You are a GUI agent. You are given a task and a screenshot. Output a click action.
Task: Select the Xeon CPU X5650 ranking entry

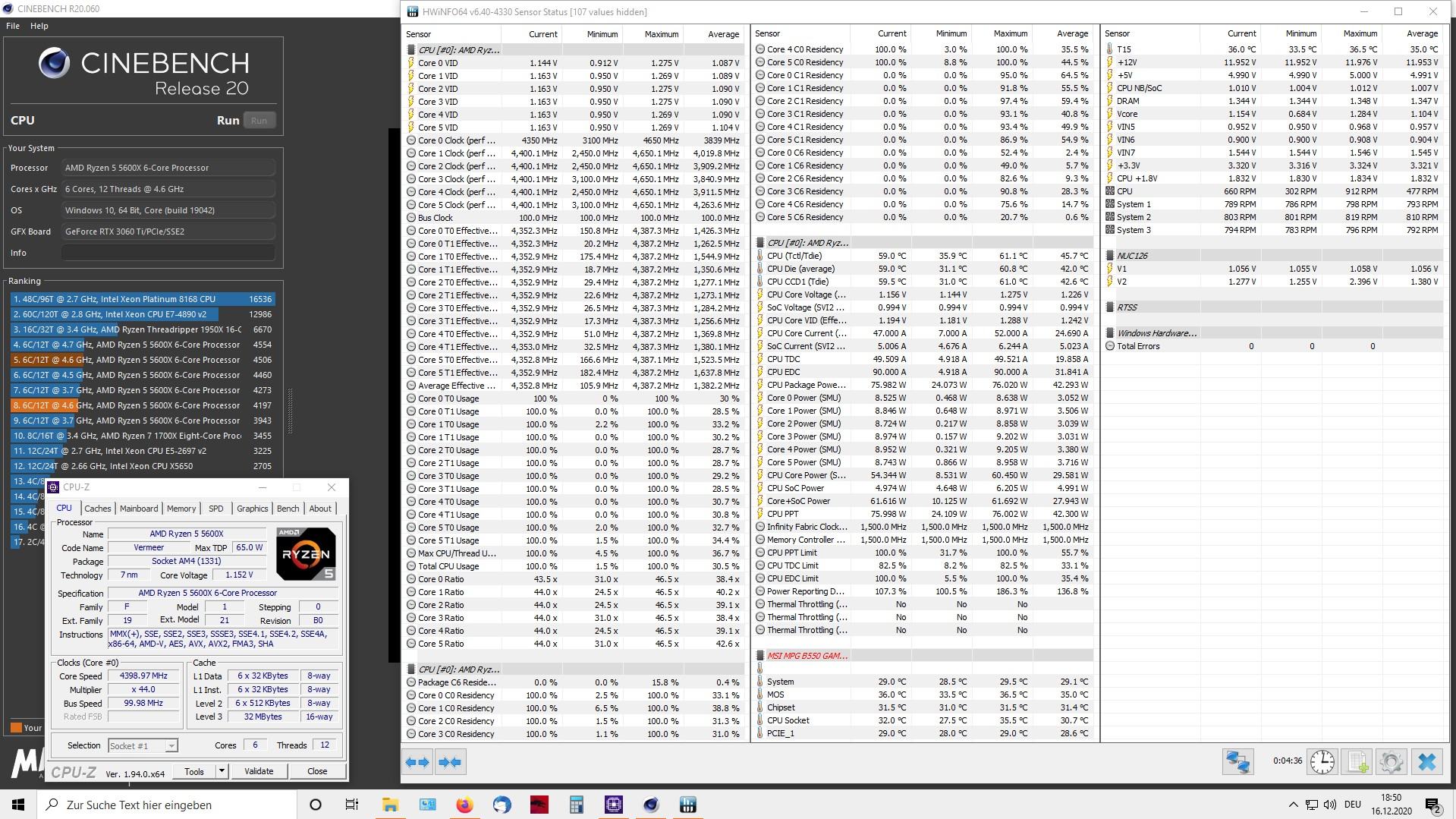(x=143, y=466)
